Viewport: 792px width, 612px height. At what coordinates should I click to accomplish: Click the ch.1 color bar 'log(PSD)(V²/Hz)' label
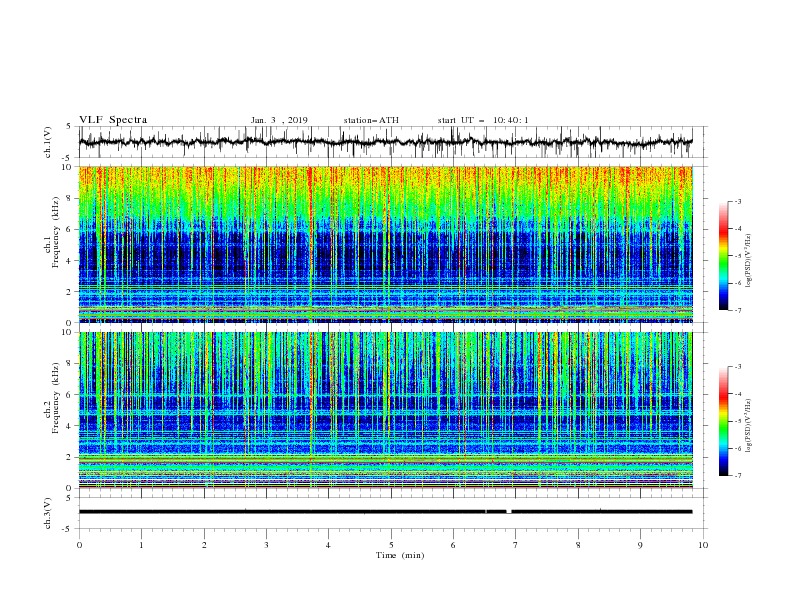749,261
